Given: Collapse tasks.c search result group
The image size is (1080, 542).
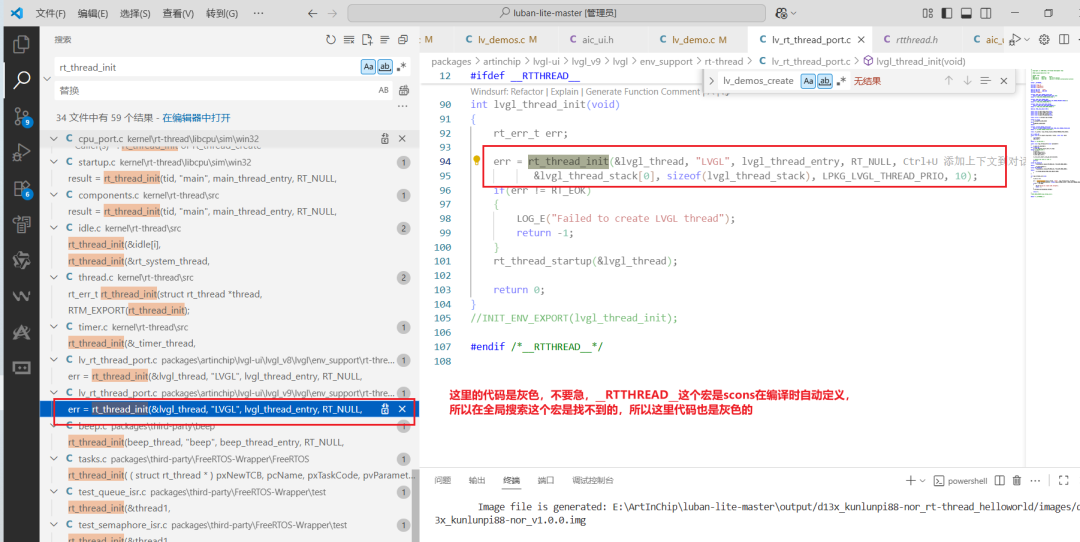Looking at the screenshot, I should pyautogui.click(x=55, y=459).
